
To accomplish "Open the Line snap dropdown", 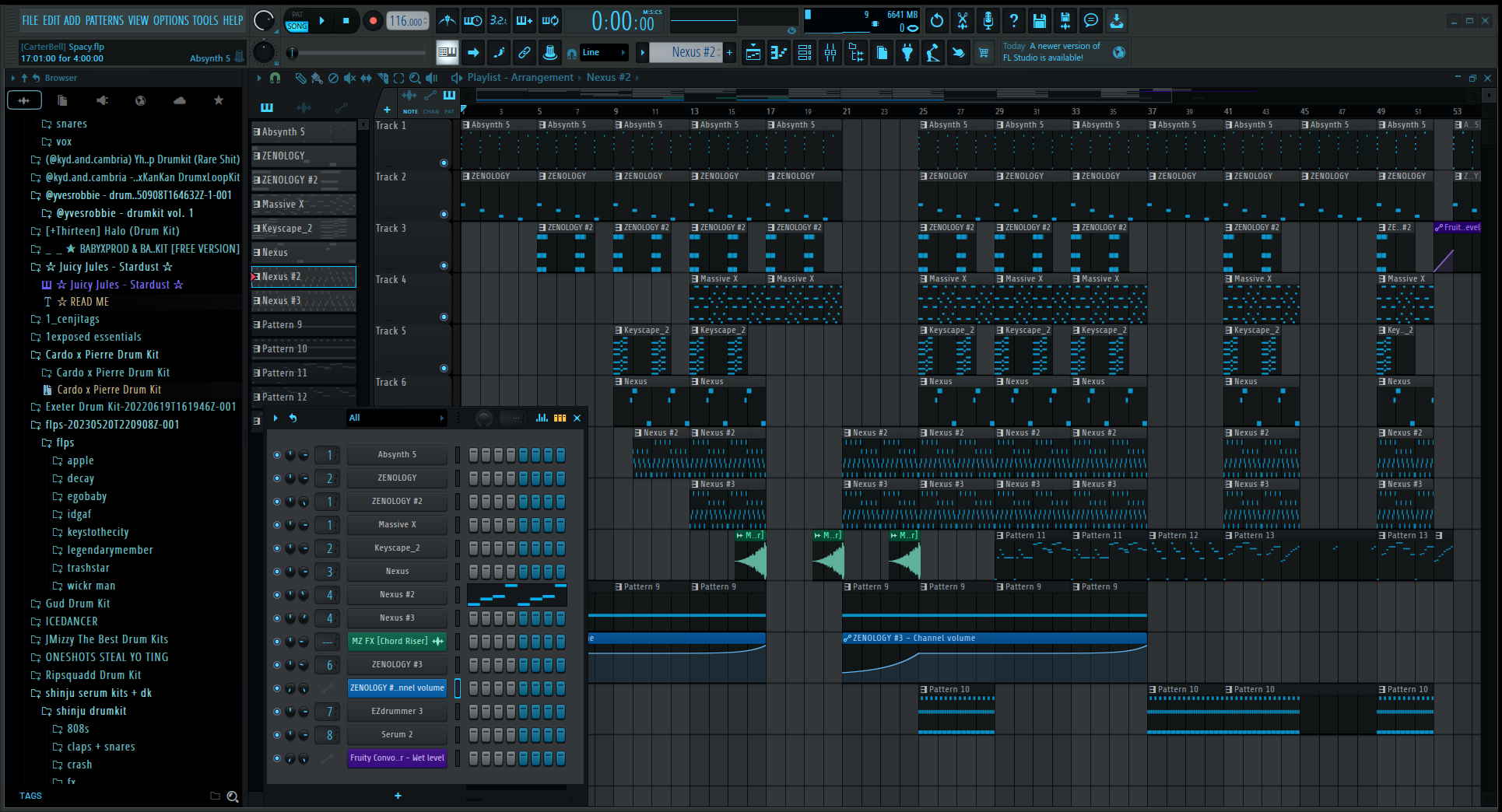I will pyautogui.click(x=604, y=53).
